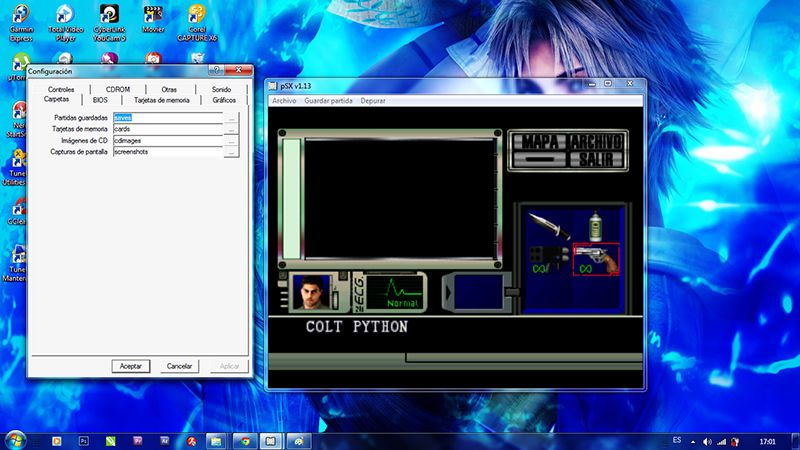
Task: Open Photoshop from the taskbar
Action: click(x=84, y=441)
